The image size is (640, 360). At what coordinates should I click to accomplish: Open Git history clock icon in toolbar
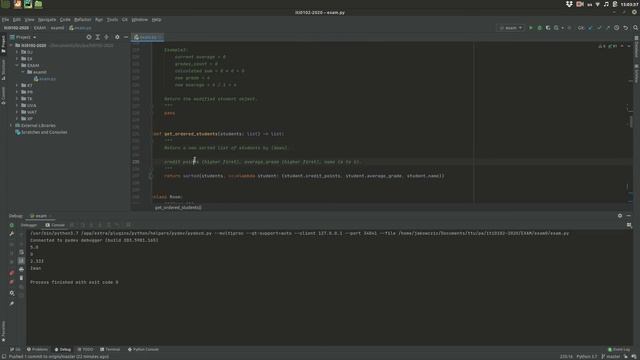click(616, 28)
